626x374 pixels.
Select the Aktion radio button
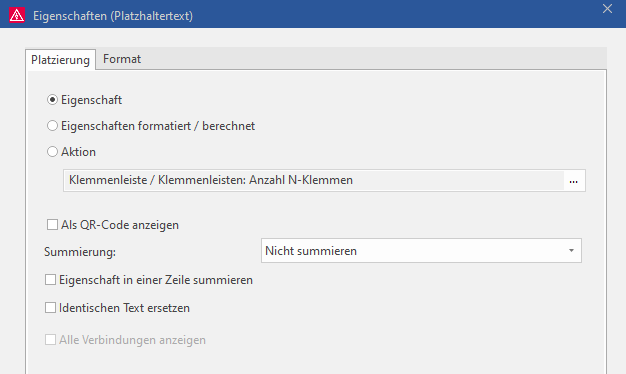click(52, 152)
